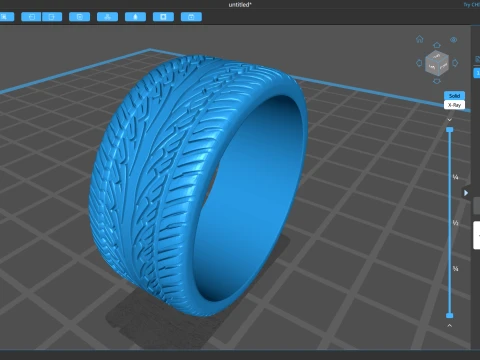Click the top handle of the layer slider

click(450, 129)
